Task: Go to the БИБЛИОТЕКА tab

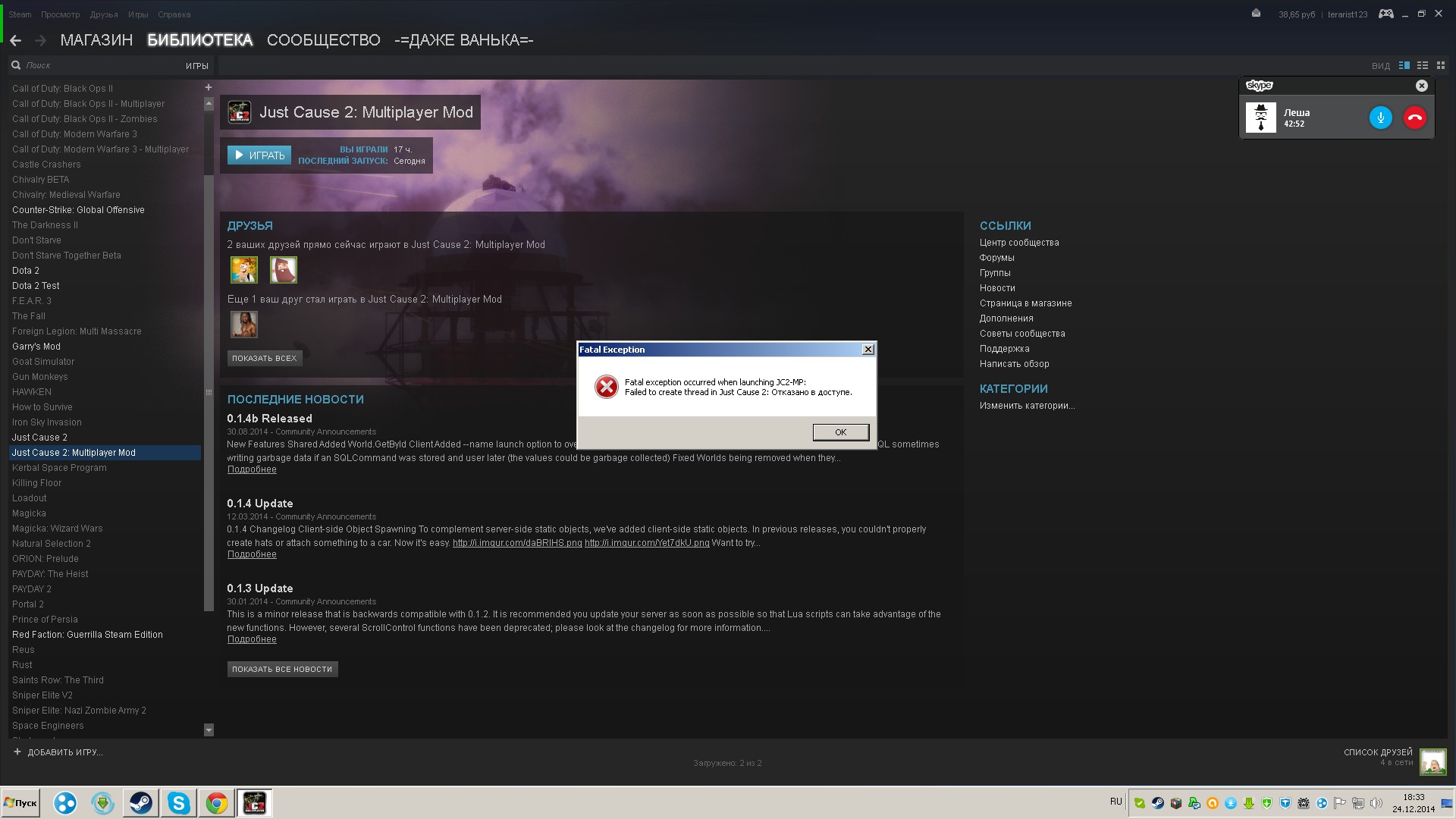Action: tap(199, 40)
